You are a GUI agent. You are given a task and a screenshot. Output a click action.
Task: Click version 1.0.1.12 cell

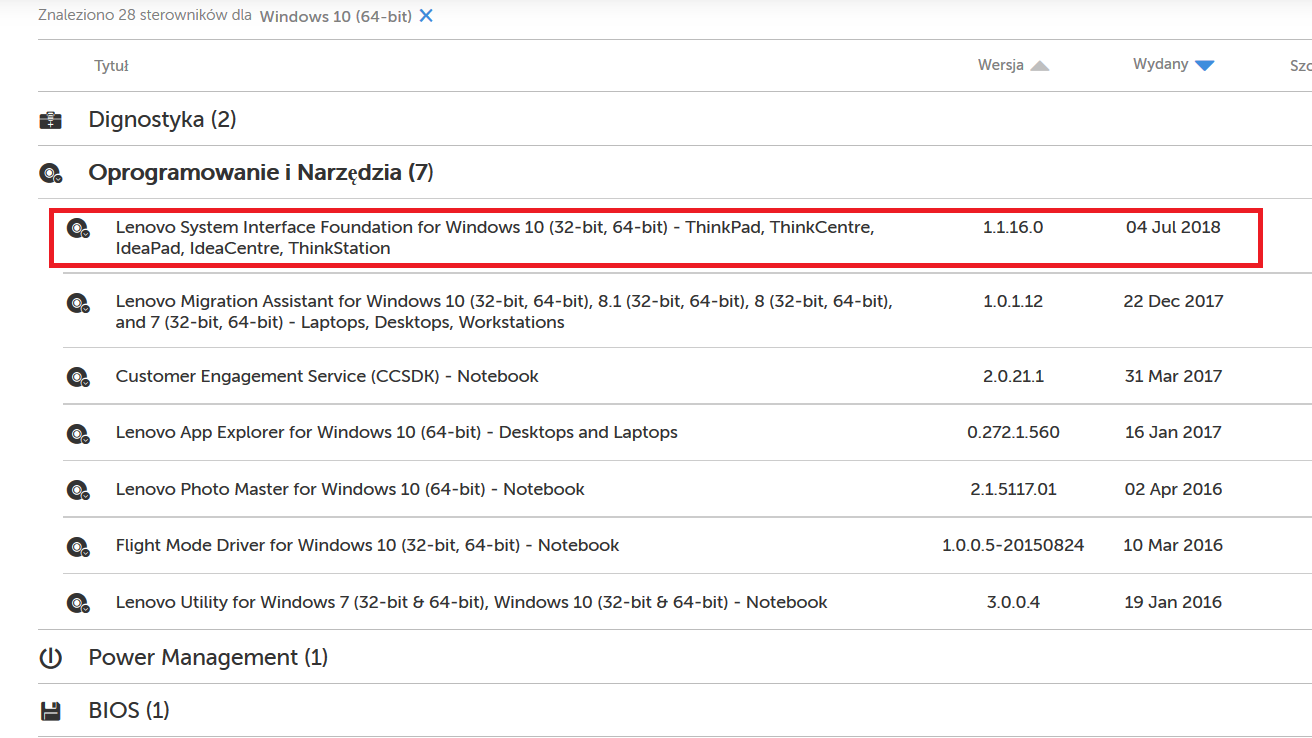point(1013,301)
